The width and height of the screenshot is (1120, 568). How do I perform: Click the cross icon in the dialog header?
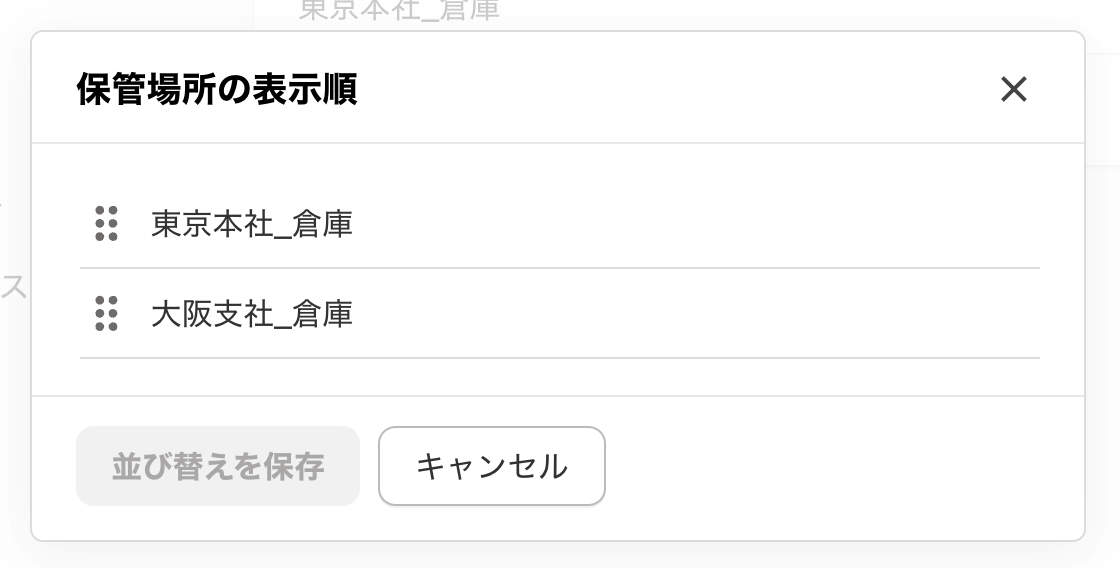1013,90
